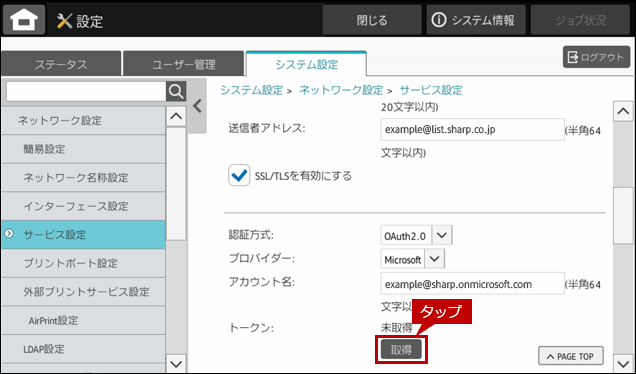Screen dimensions: 636x374
Task: Toggle the SSL/TLSを有効にする checkbox
Action: [239, 175]
